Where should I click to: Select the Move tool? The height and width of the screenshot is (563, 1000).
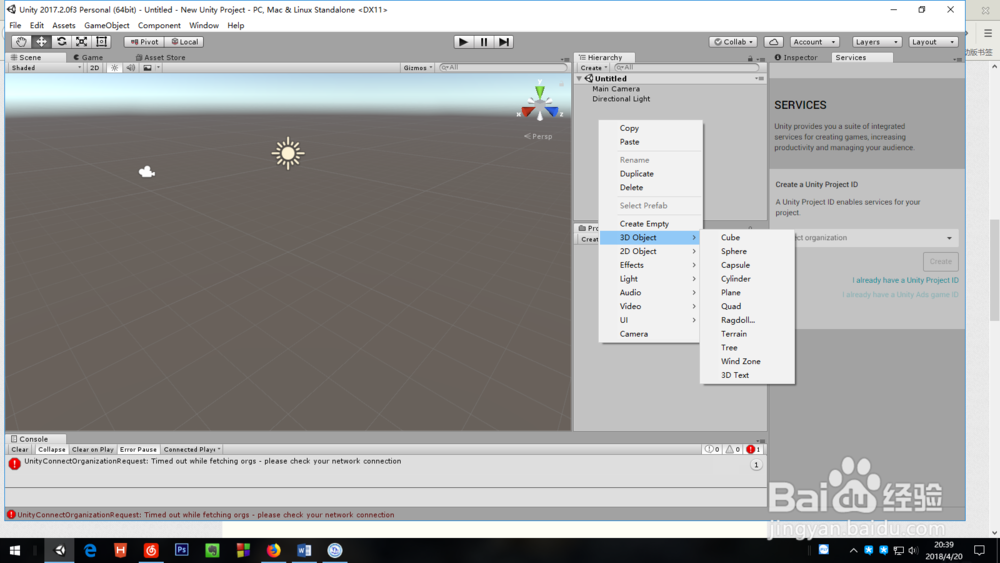click(x=41, y=41)
